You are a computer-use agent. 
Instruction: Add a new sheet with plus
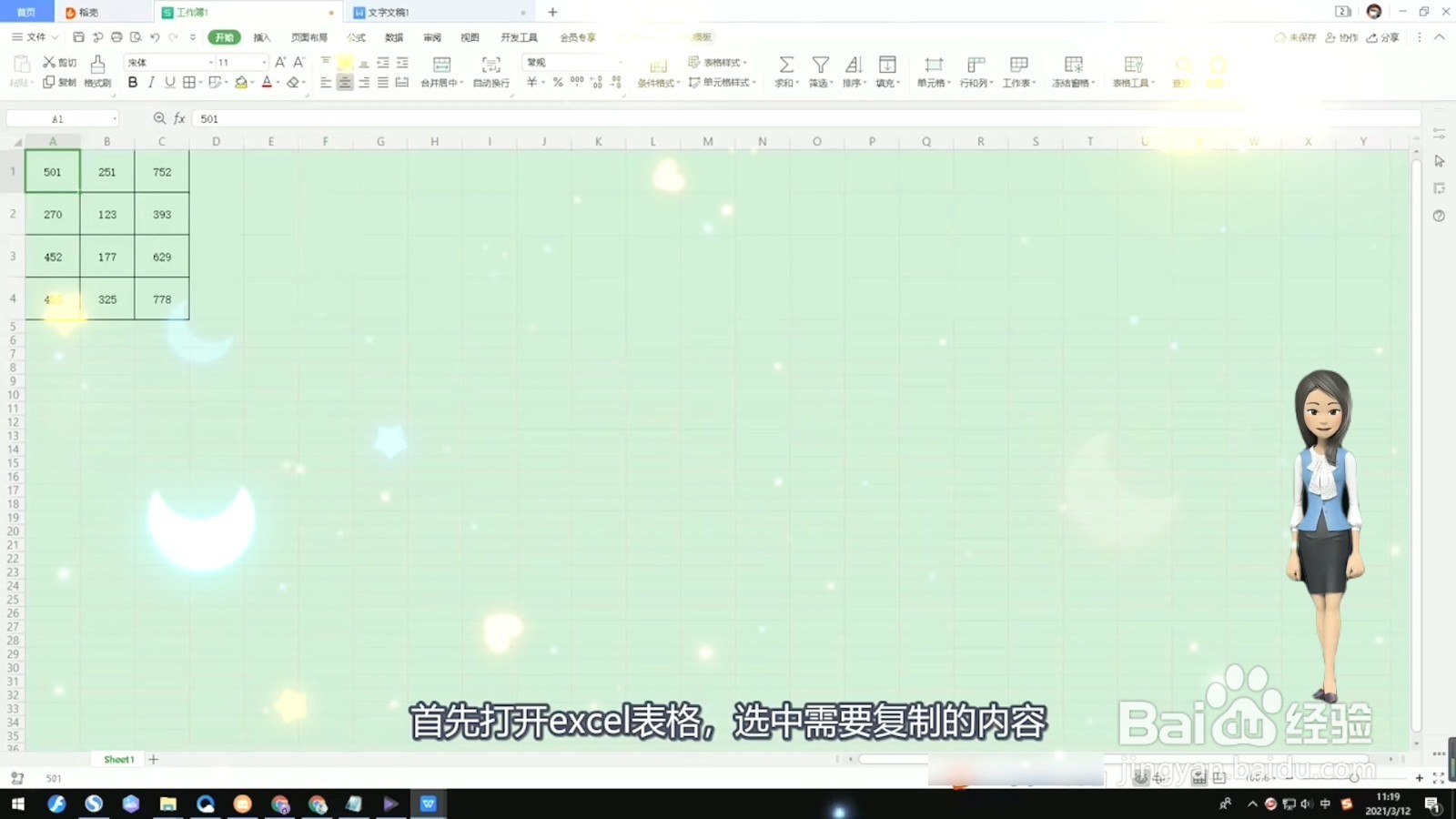[x=154, y=759]
